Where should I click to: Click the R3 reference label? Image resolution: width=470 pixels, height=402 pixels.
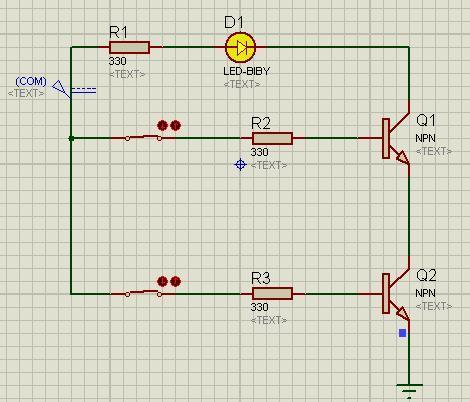(261, 278)
